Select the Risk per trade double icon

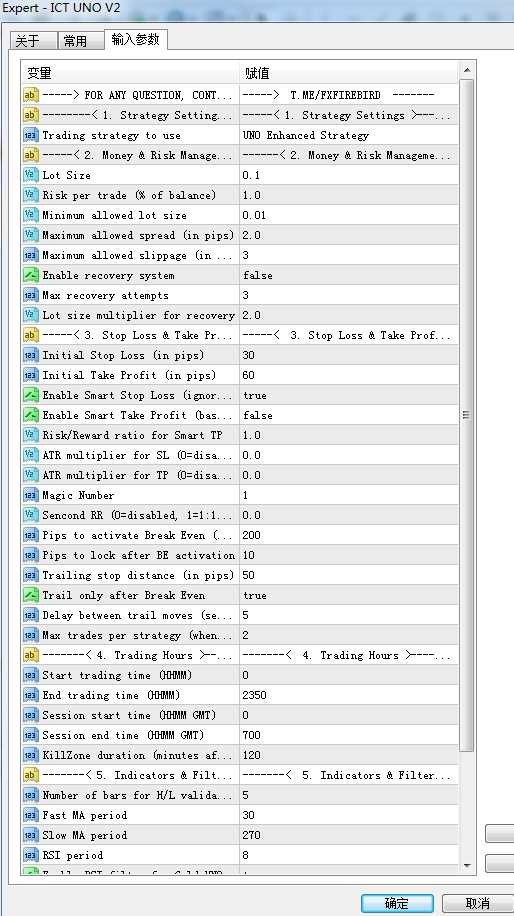pyautogui.click(x=30, y=195)
